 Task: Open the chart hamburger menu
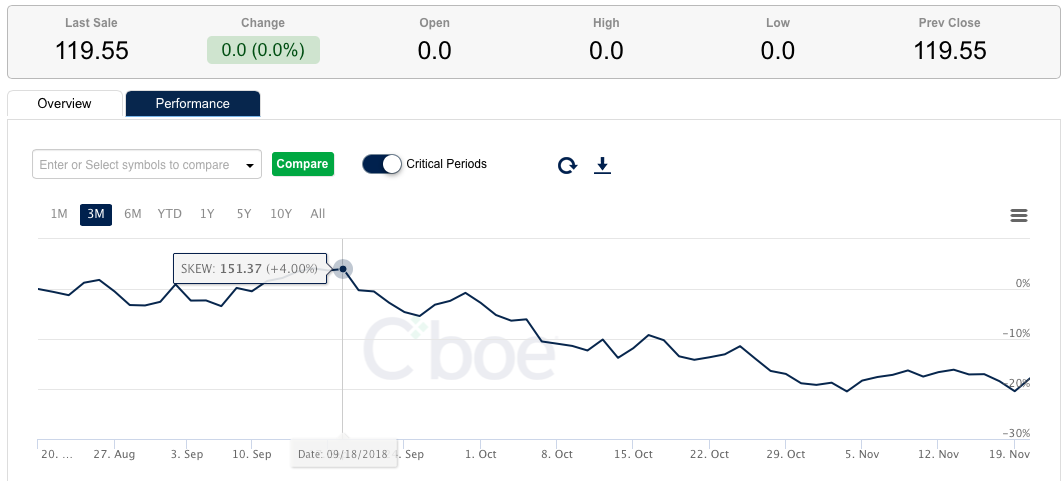[1019, 215]
